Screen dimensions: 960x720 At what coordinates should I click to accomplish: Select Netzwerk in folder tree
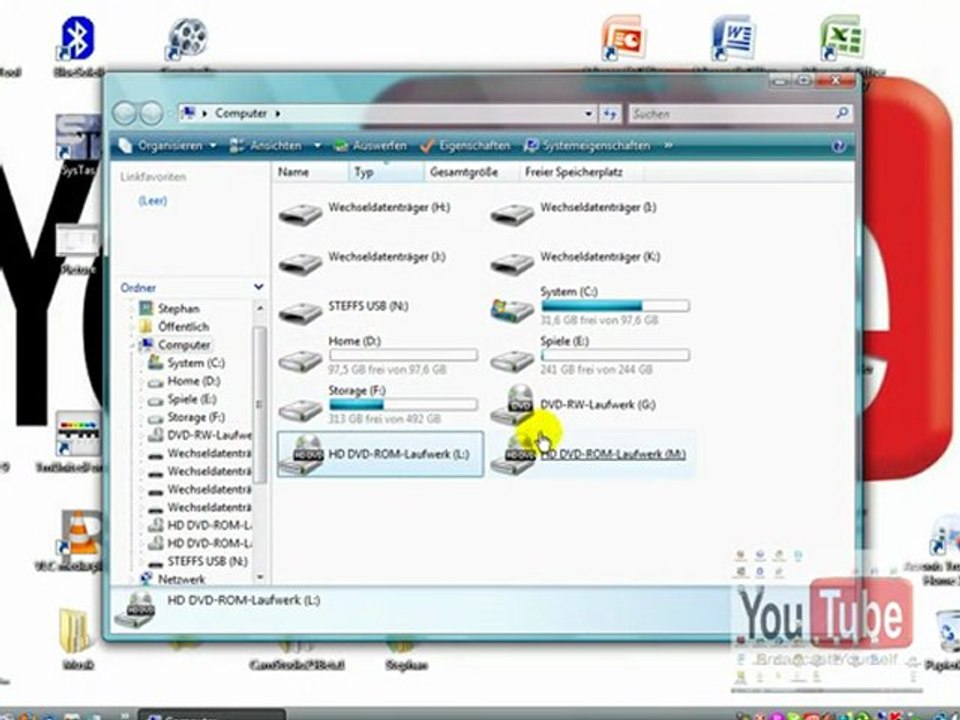tap(181, 579)
